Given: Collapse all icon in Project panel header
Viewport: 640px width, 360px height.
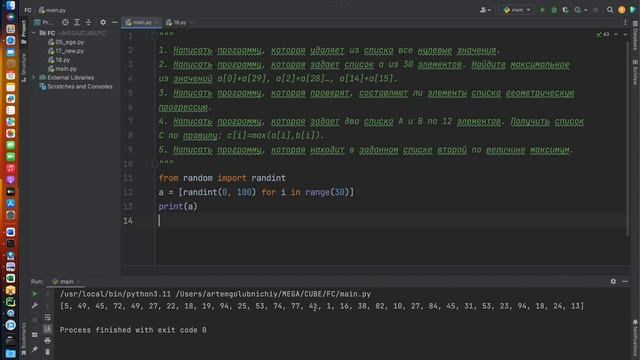Looking at the screenshot, I should pyautogui.click(x=88, y=22).
